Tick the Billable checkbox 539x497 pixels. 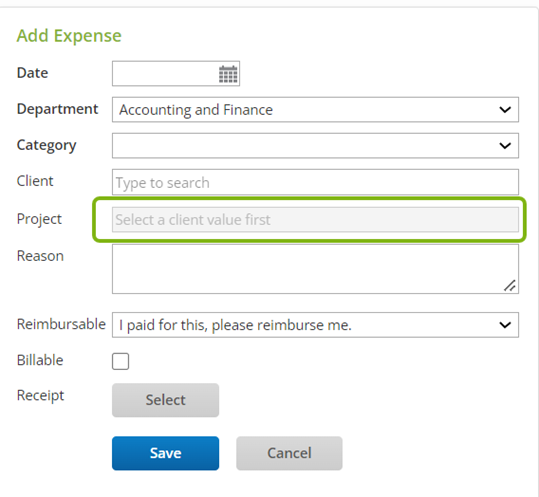coord(120,361)
